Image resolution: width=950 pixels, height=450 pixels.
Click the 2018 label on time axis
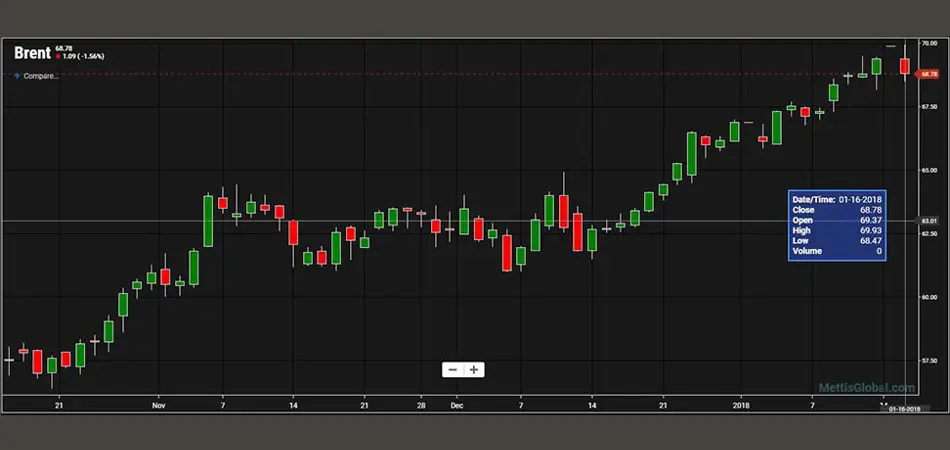(x=741, y=406)
